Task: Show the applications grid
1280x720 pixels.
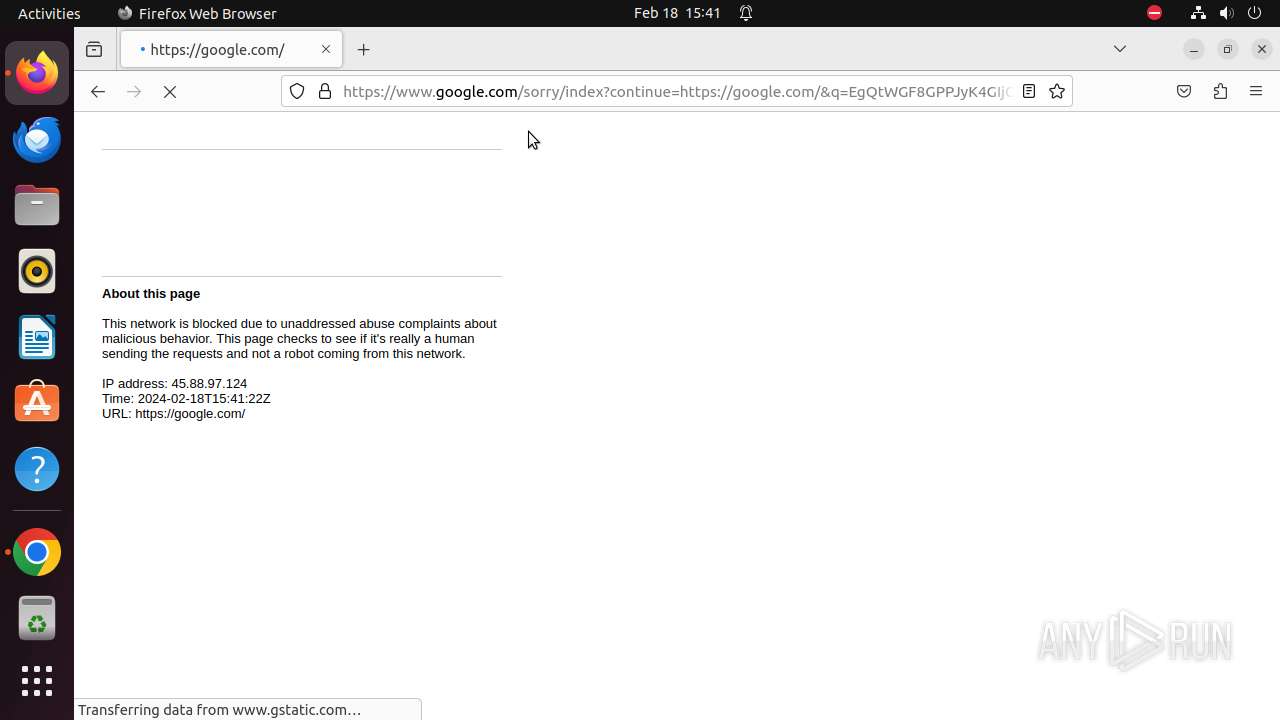Action: pos(37,681)
